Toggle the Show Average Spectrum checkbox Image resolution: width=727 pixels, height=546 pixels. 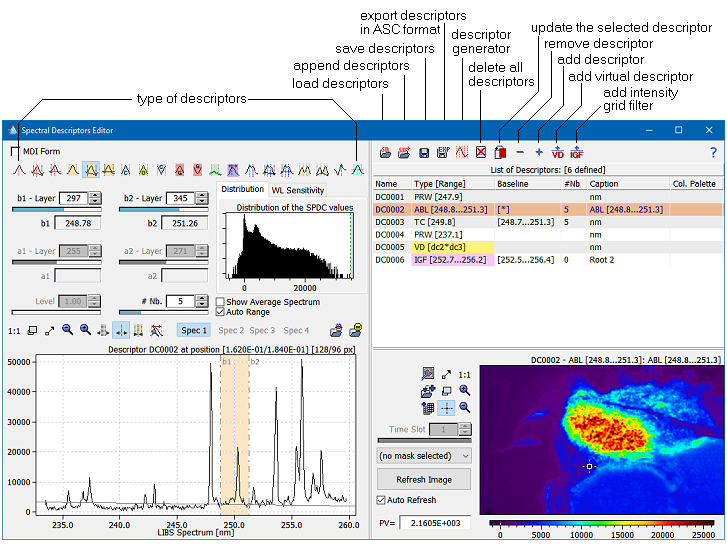221,301
